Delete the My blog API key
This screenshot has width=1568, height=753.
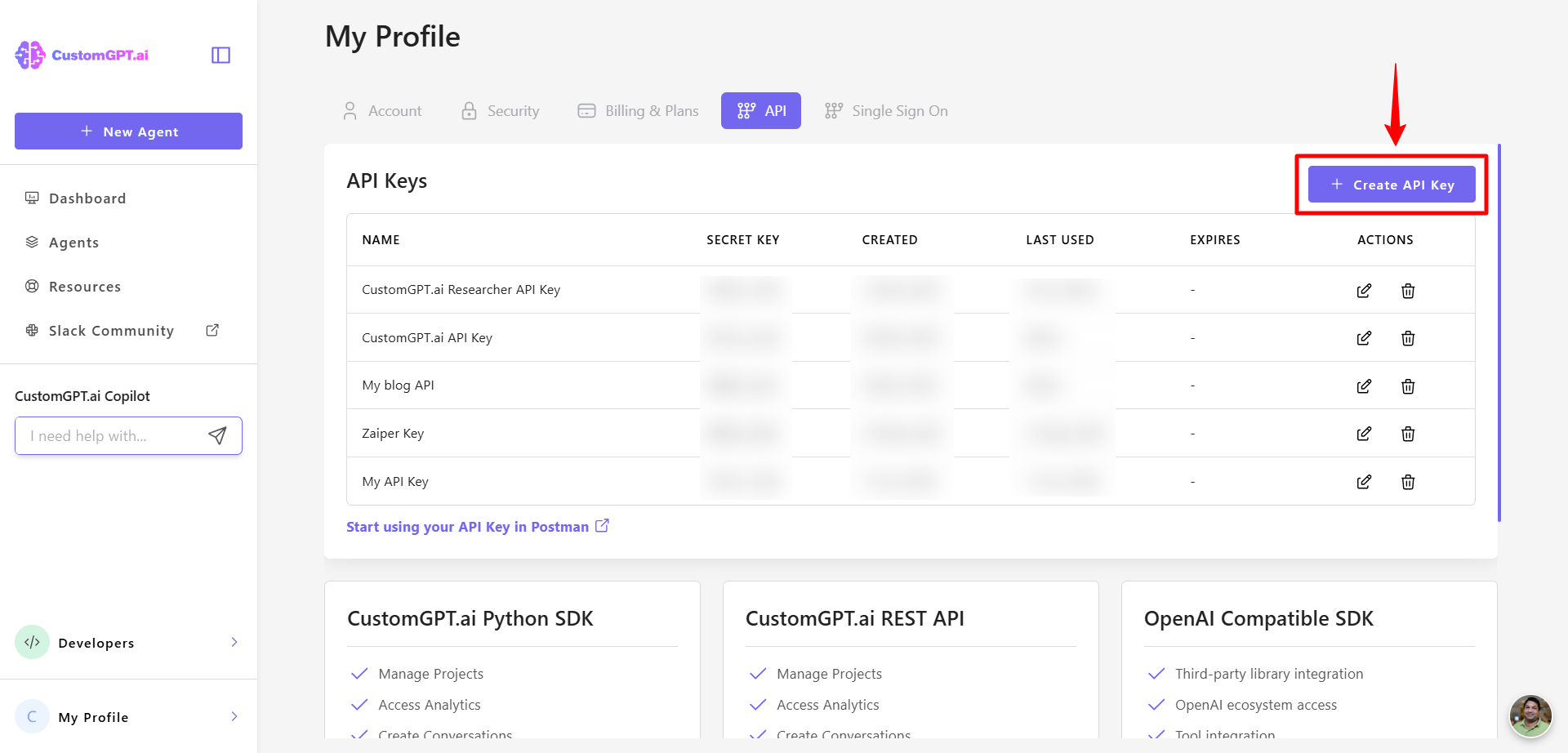click(1408, 385)
